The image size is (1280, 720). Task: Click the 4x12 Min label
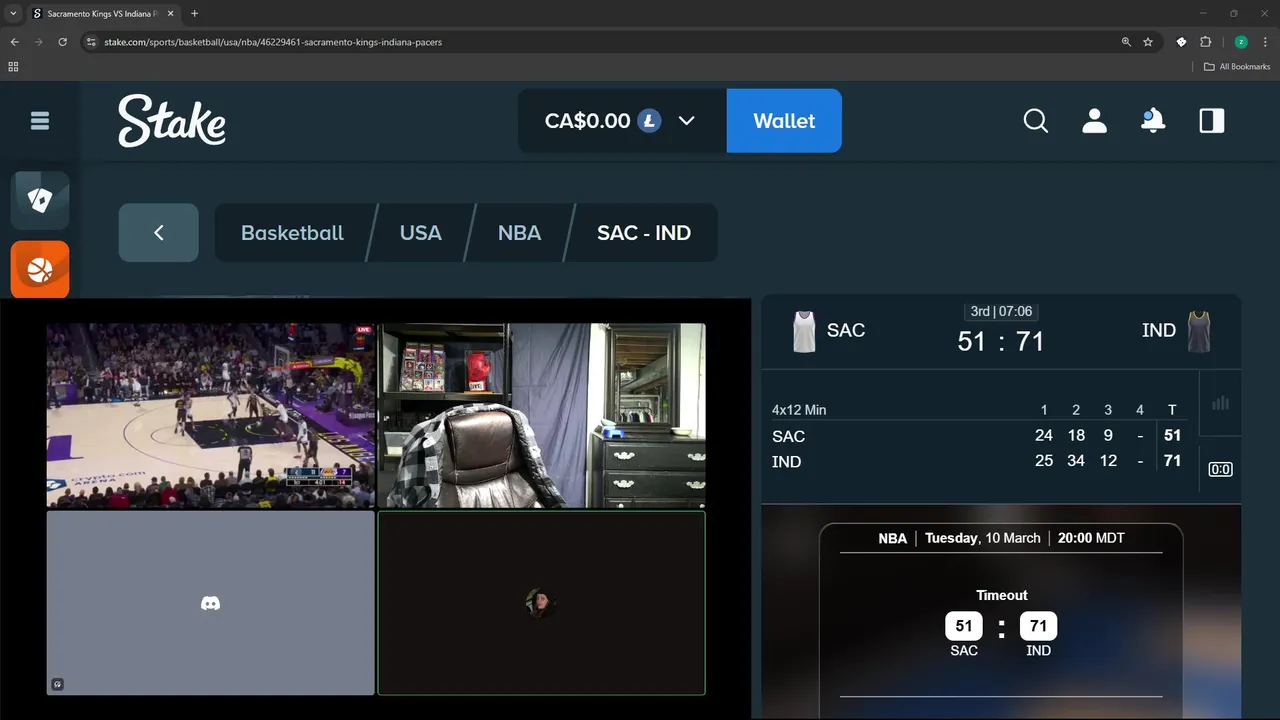click(x=799, y=410)
